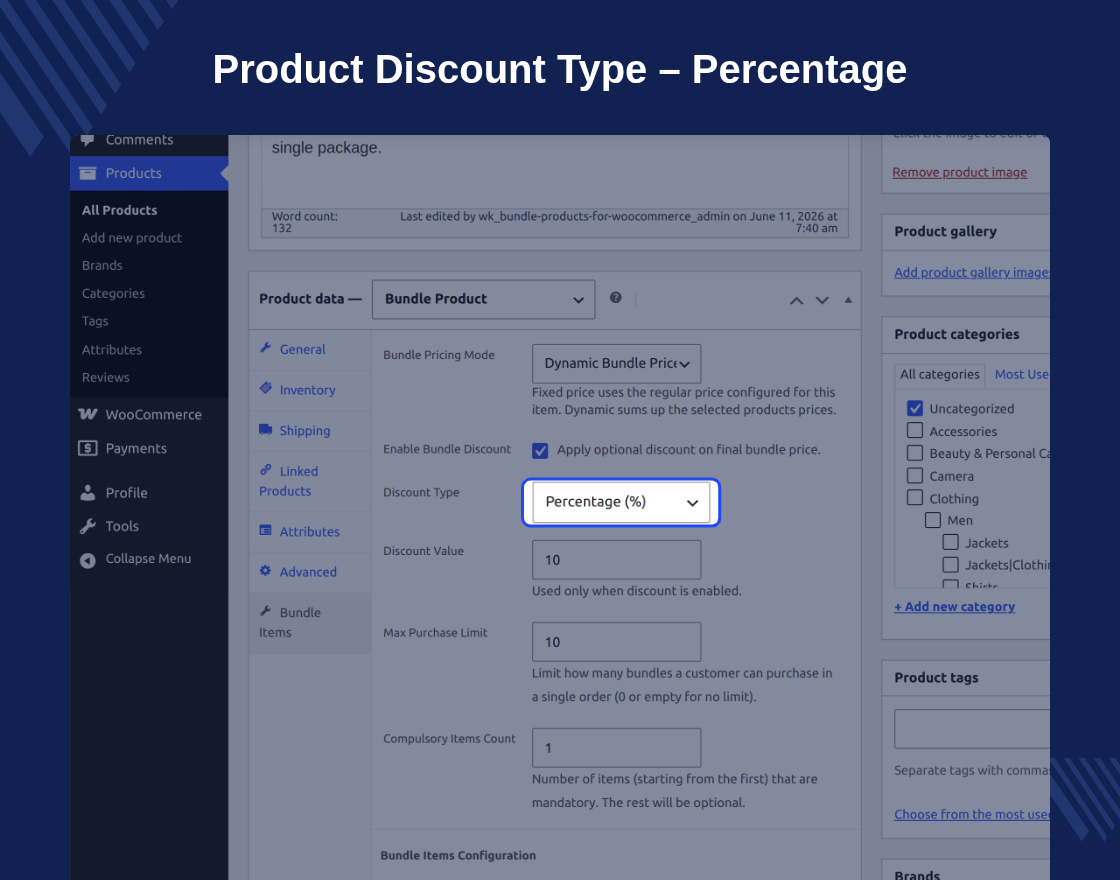Check Beauty & Personal Care category

click(915, 453)
